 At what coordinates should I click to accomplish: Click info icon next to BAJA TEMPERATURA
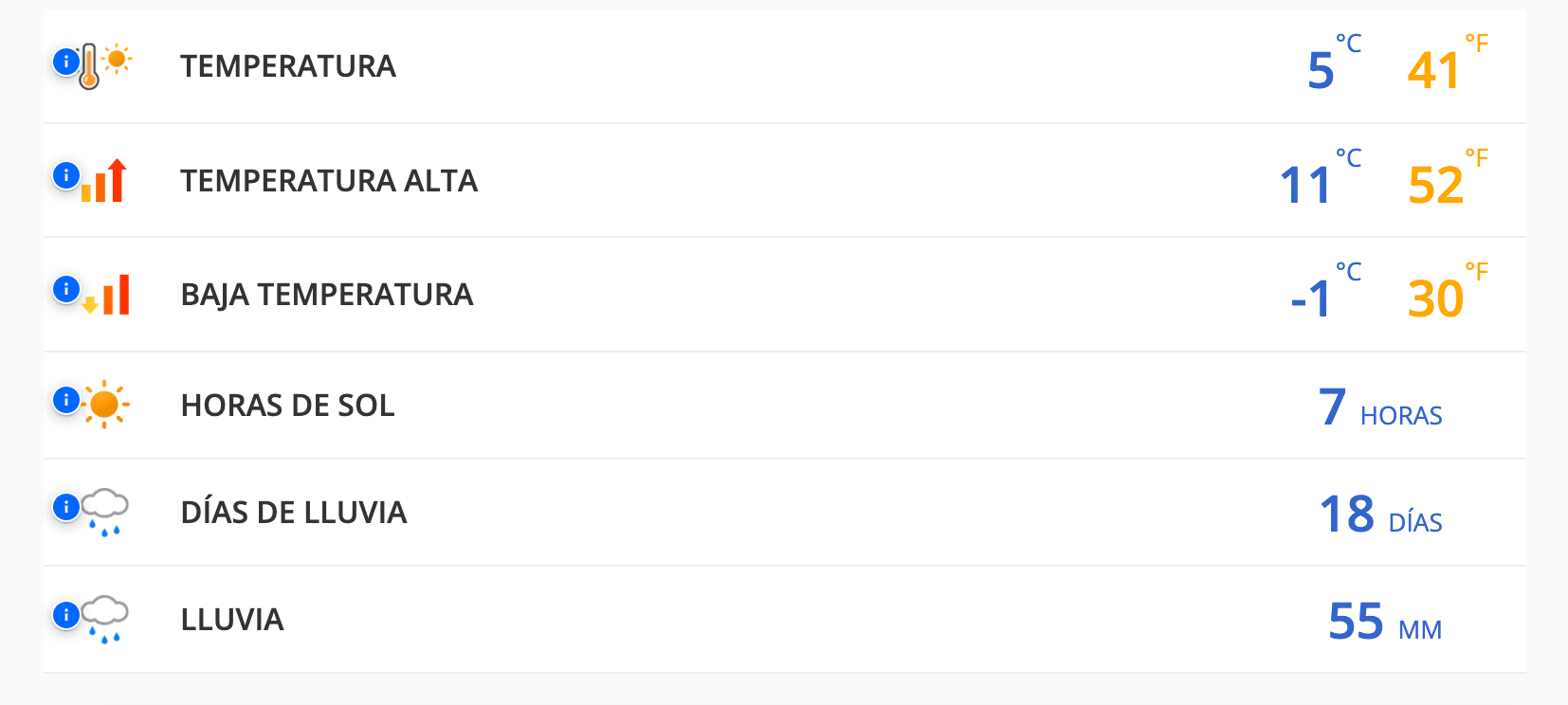coord(65,289)
